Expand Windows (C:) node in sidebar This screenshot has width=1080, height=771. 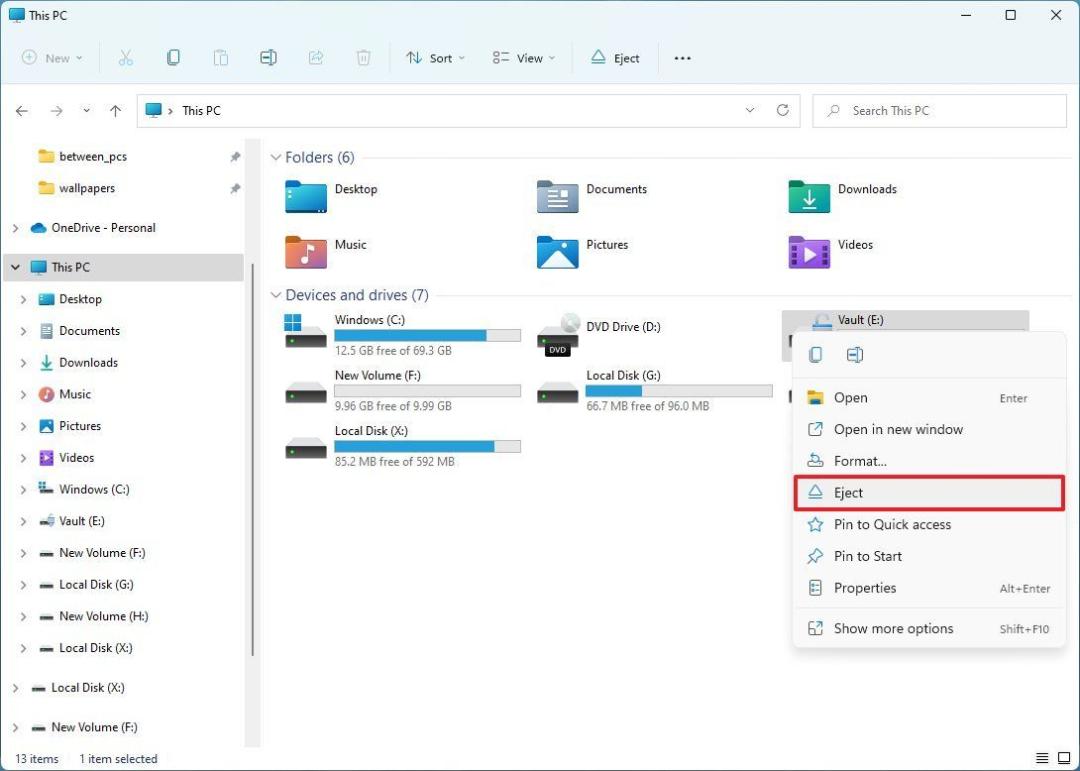coord(23,490)
